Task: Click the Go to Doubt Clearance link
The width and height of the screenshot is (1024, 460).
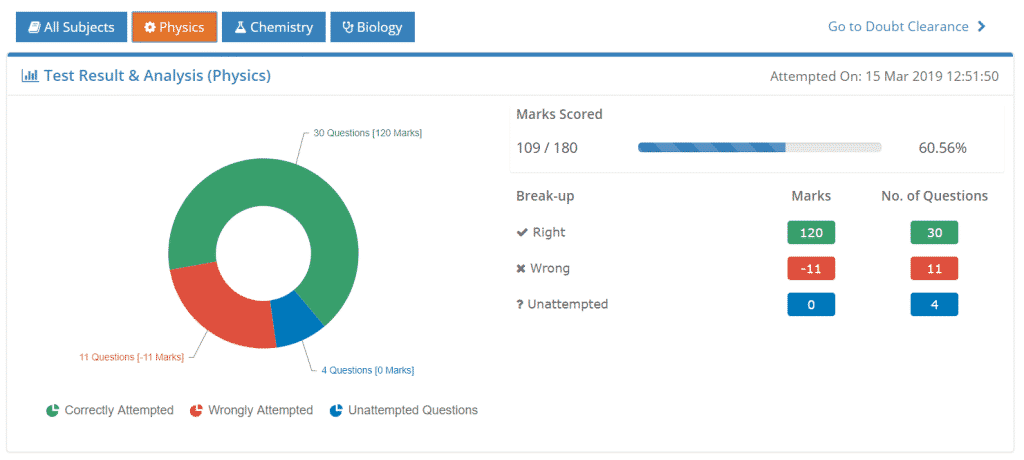Action: point(906,27)
